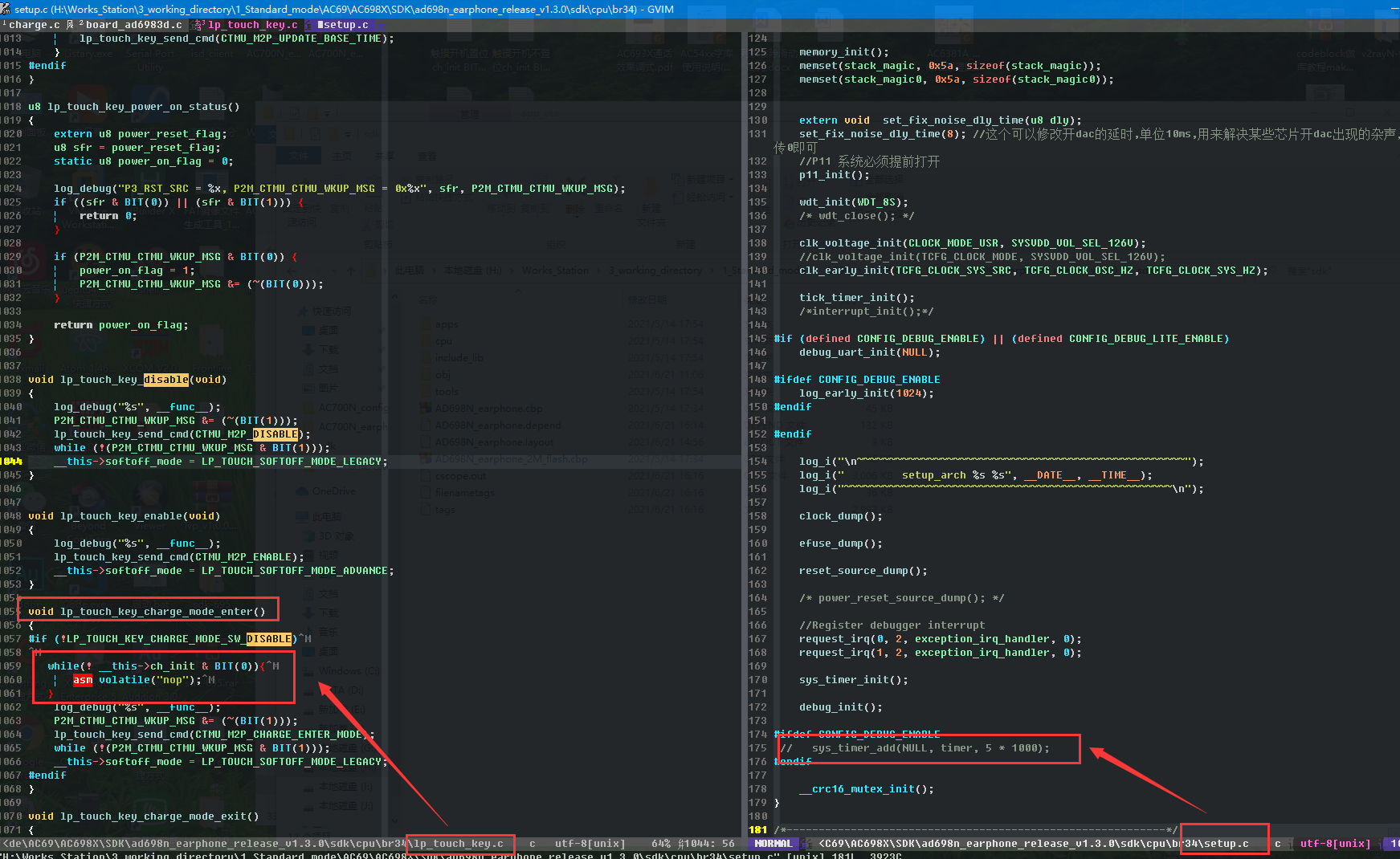
Task: Click the 'tick_timer_init();' line
Action: pos(857,298)
